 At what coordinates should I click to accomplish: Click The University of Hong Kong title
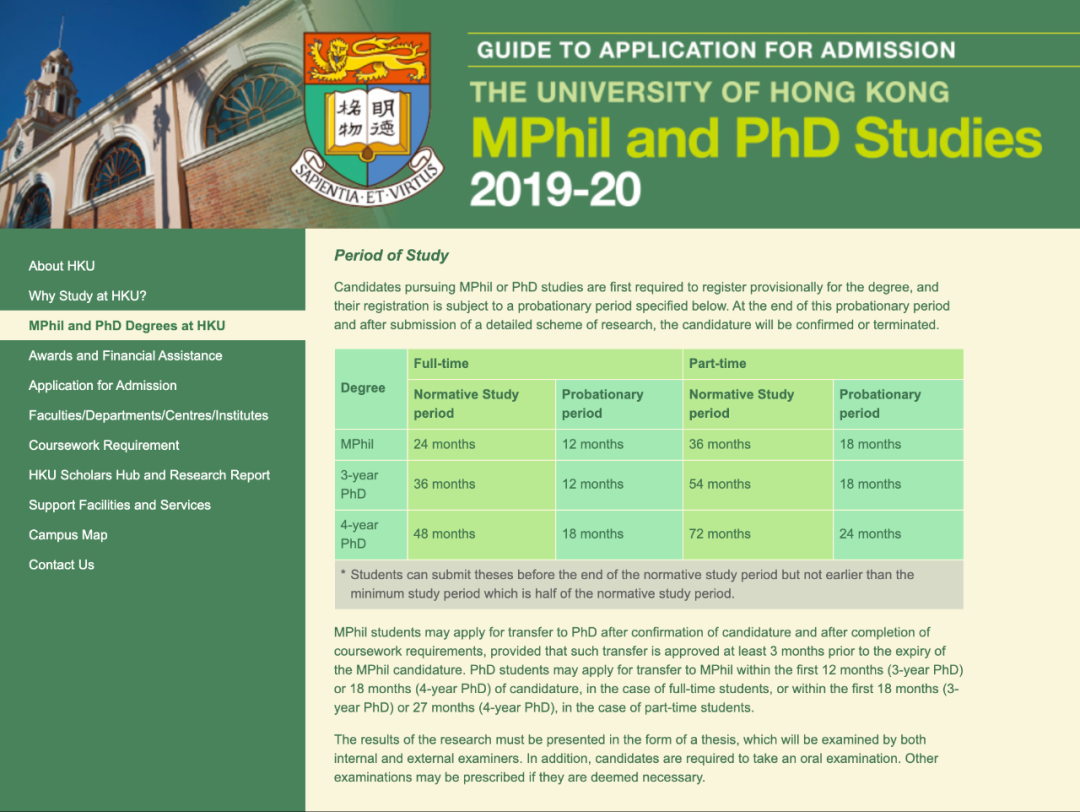(x=709, y=92)
